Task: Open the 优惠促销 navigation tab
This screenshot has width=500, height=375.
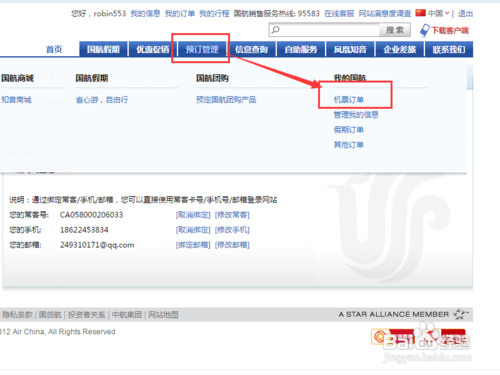Action: coord(153,49)
